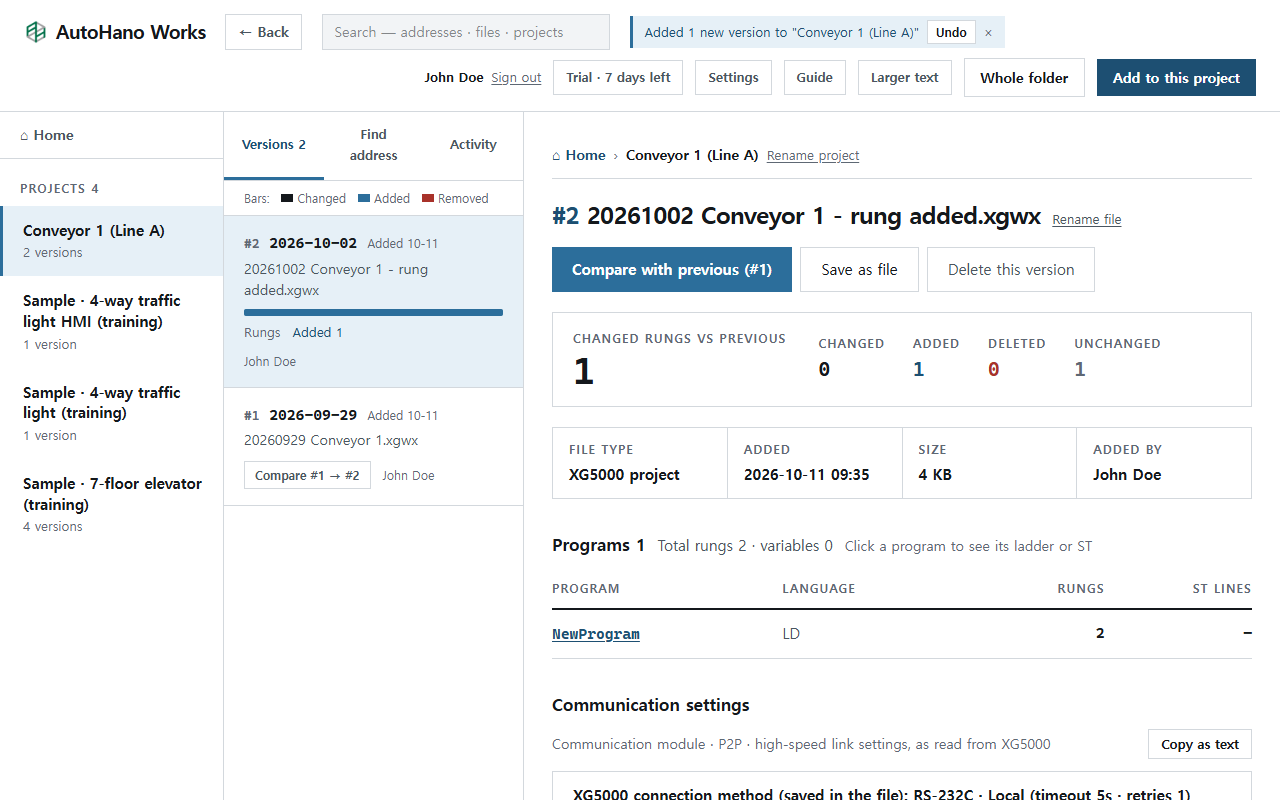Click the added date "2026-10-11 09:35"
This screenshot has width=1280, height=800.
(x=807, y=475)
